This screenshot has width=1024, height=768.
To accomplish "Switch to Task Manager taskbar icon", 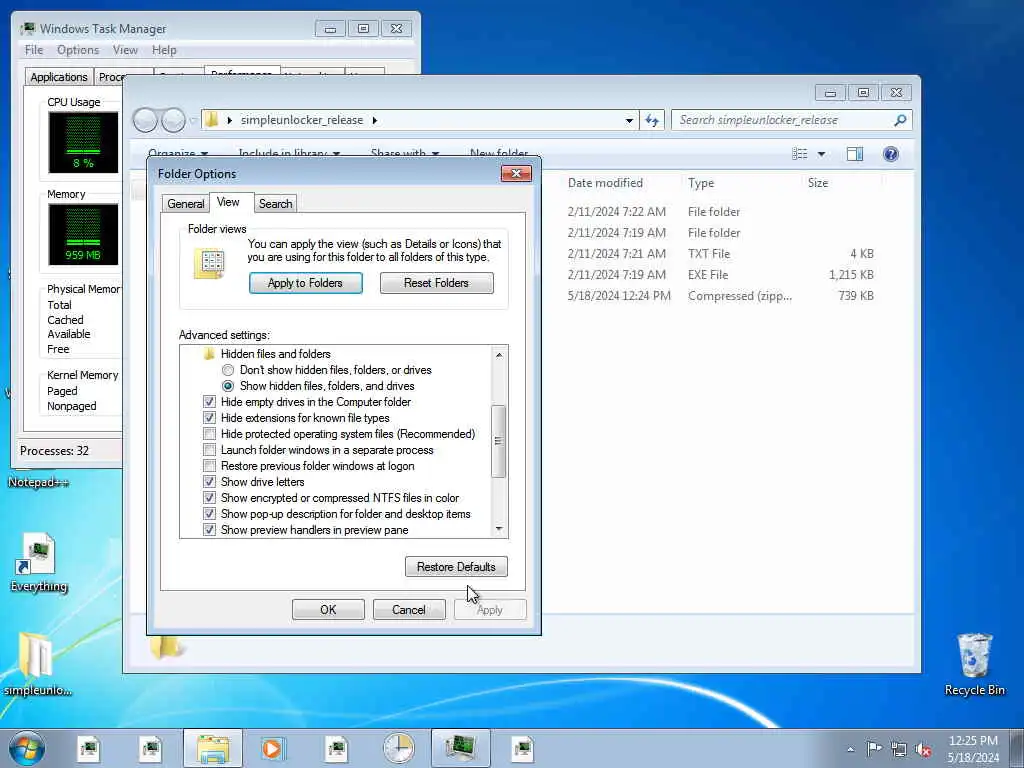I will point(460,748).
